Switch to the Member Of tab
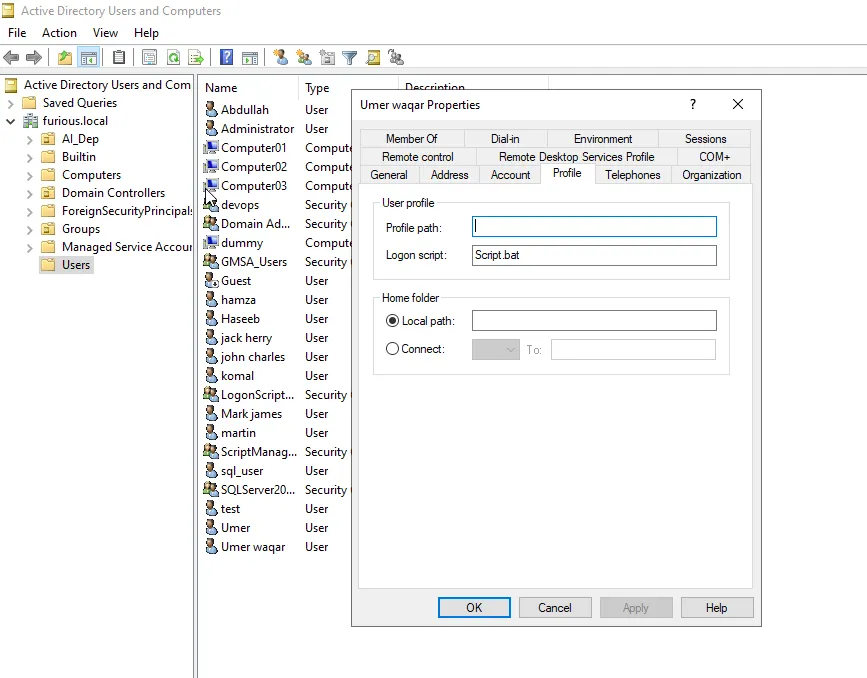The image size is (867, 678). point(411,139)
